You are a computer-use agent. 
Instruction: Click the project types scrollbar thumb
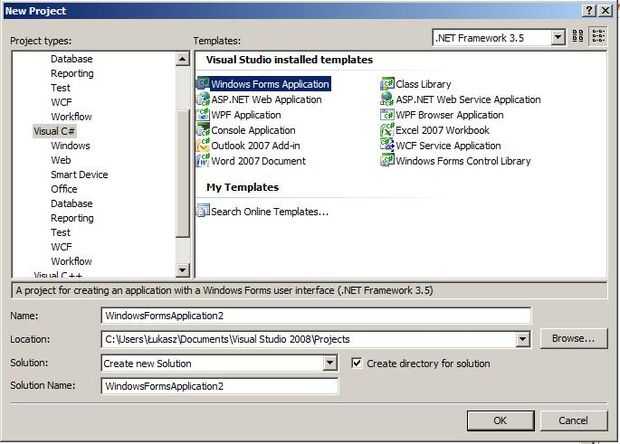(182, 174)
